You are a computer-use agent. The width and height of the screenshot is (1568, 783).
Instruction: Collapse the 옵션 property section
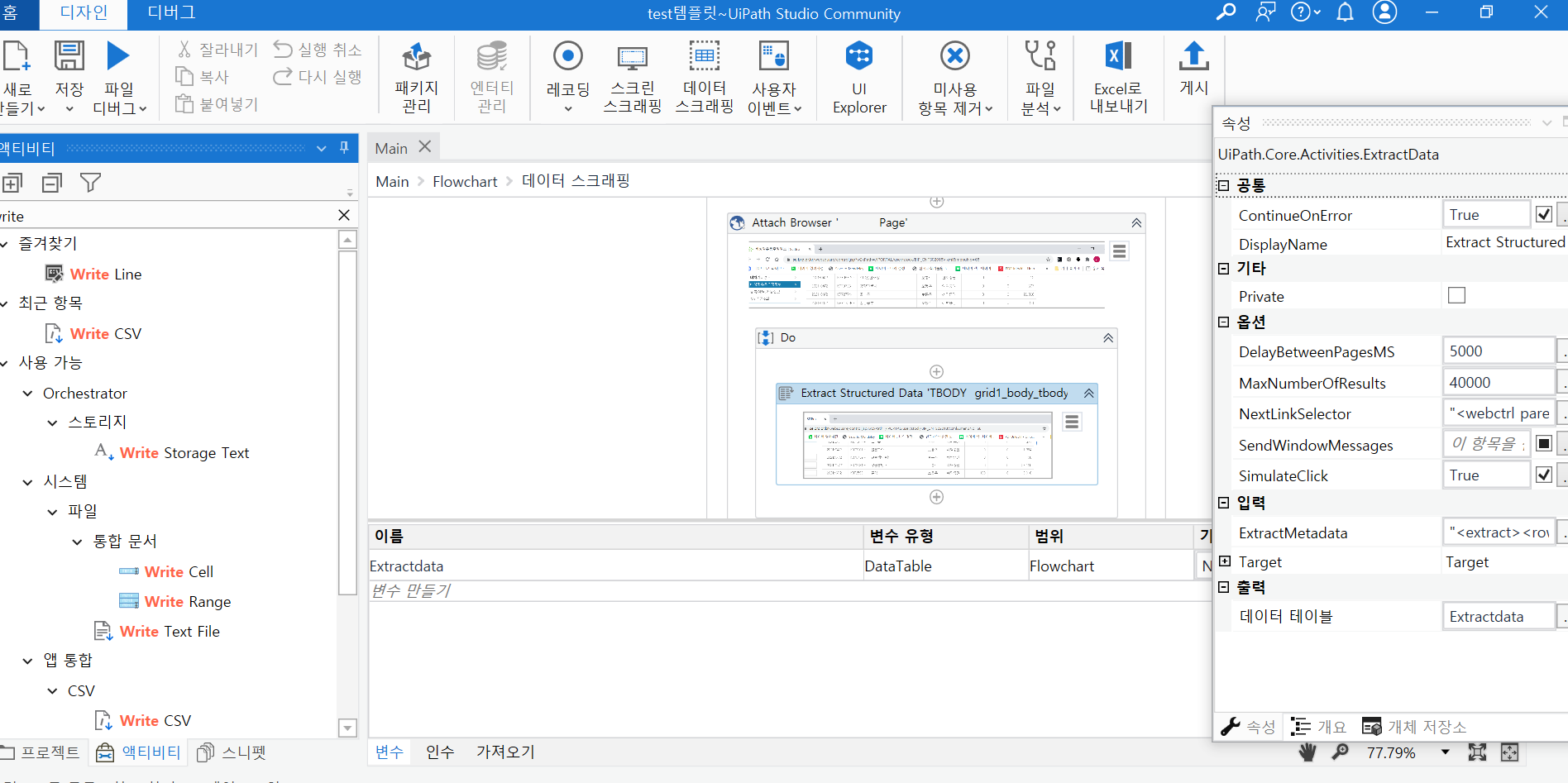(1223, 322)
